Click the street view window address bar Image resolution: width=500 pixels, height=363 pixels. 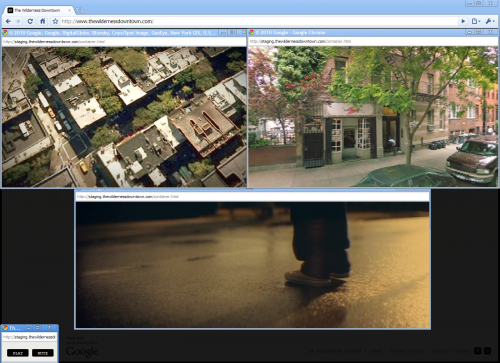pos(373,41)
